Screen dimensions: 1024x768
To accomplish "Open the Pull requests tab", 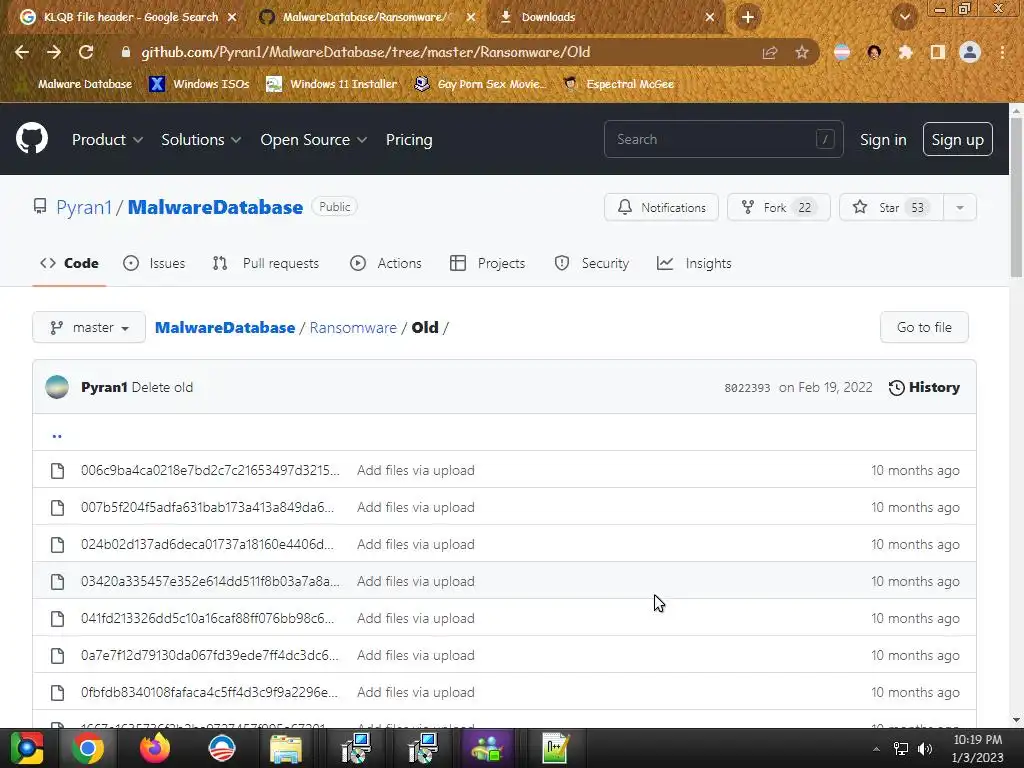I will [266, 263].
